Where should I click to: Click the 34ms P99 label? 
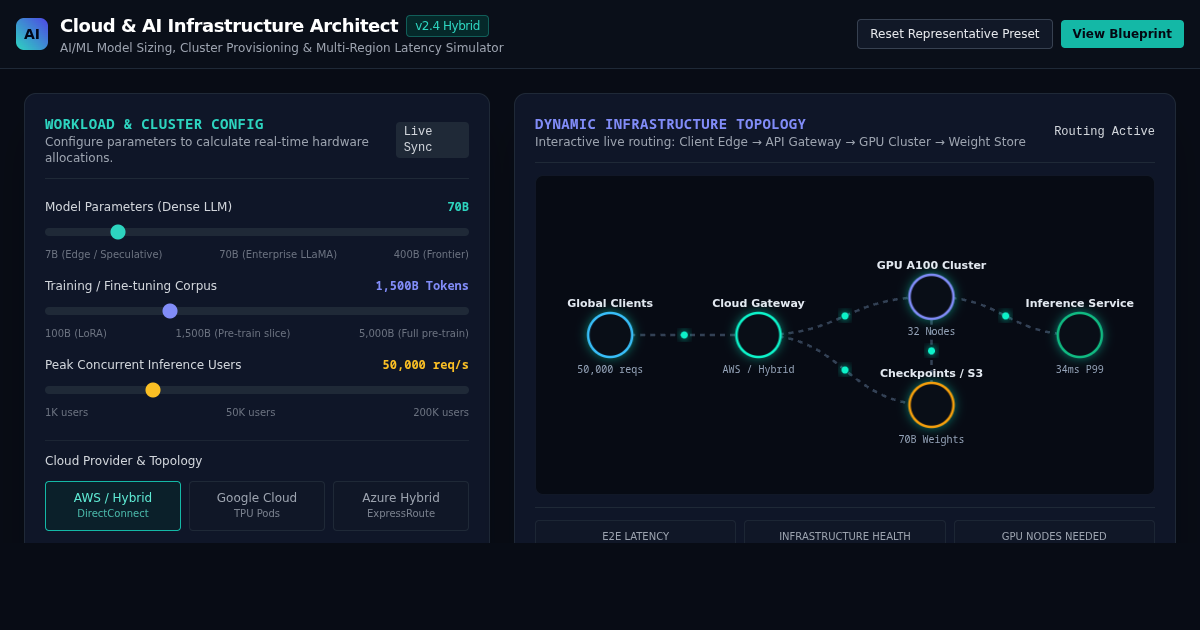click(1080, 370)
